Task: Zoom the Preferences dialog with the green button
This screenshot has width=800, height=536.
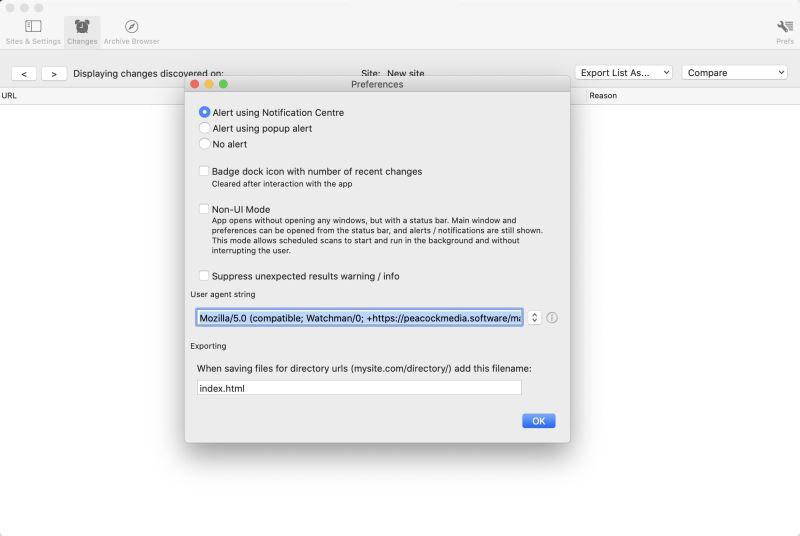Action: point(223,84)
